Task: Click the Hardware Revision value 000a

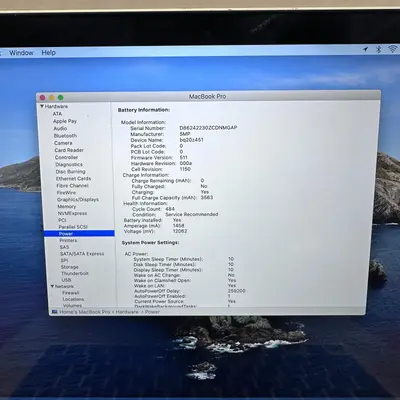Action: 186,163
